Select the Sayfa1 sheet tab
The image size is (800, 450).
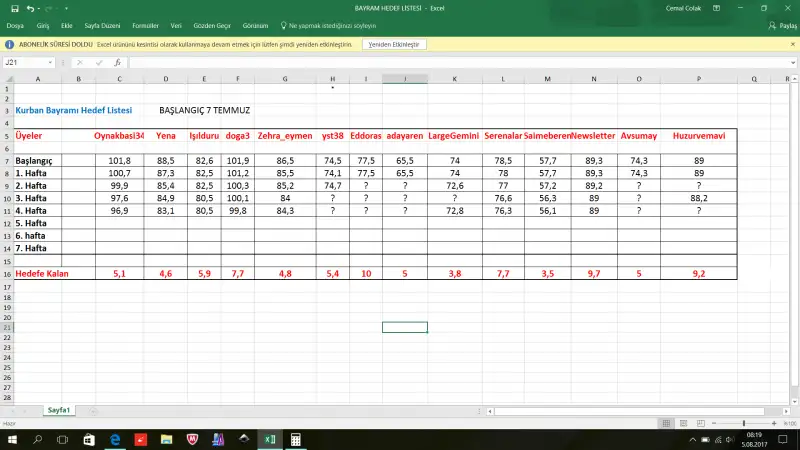point(59,410)
